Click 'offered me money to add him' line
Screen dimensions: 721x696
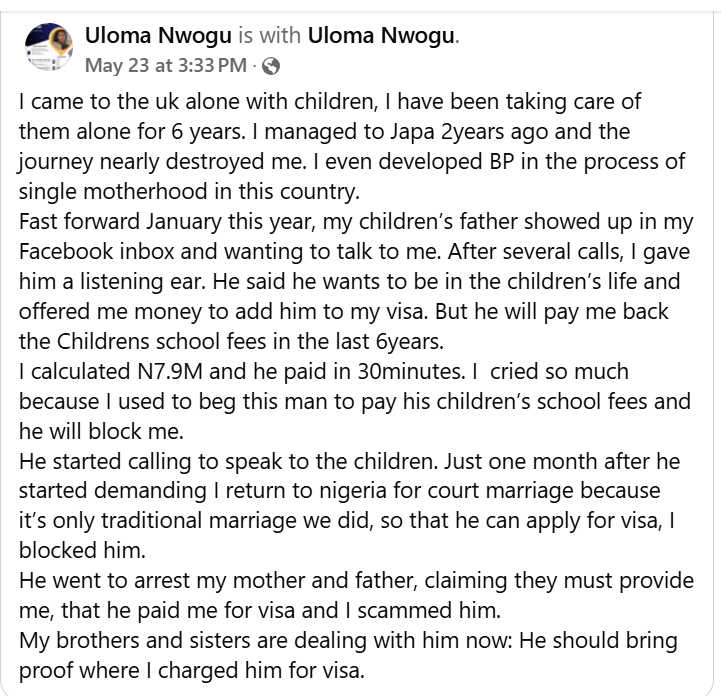point(181,311)
